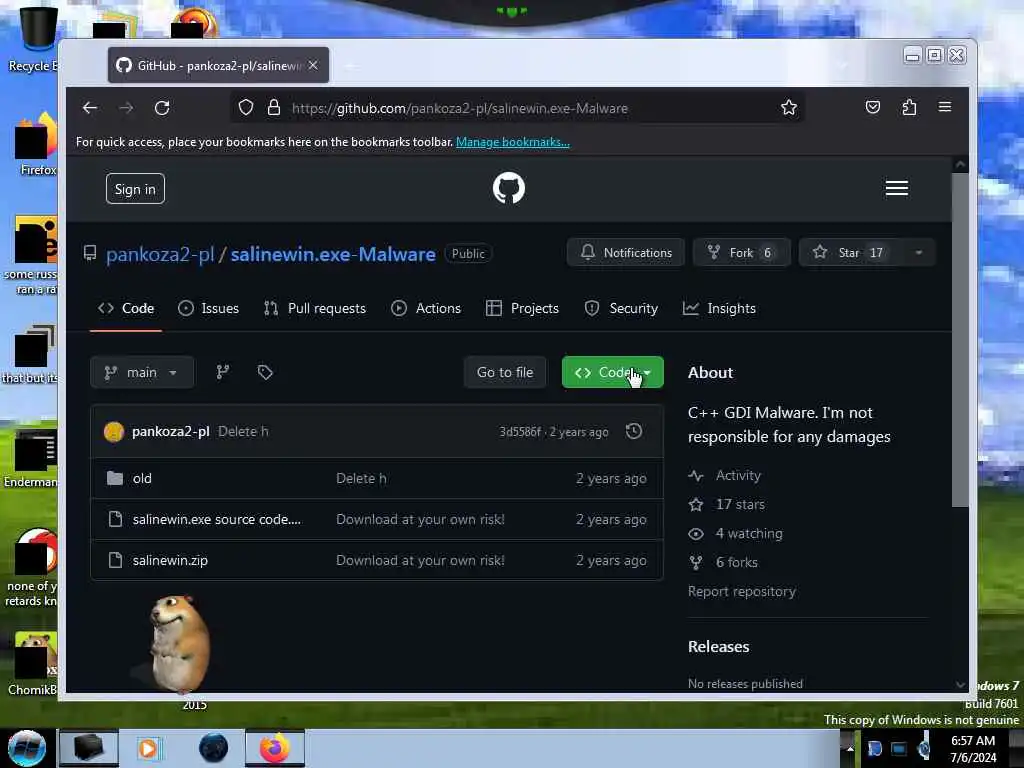
Task: Open the pankoza2-pl commit author link
Action: (170, 431)
